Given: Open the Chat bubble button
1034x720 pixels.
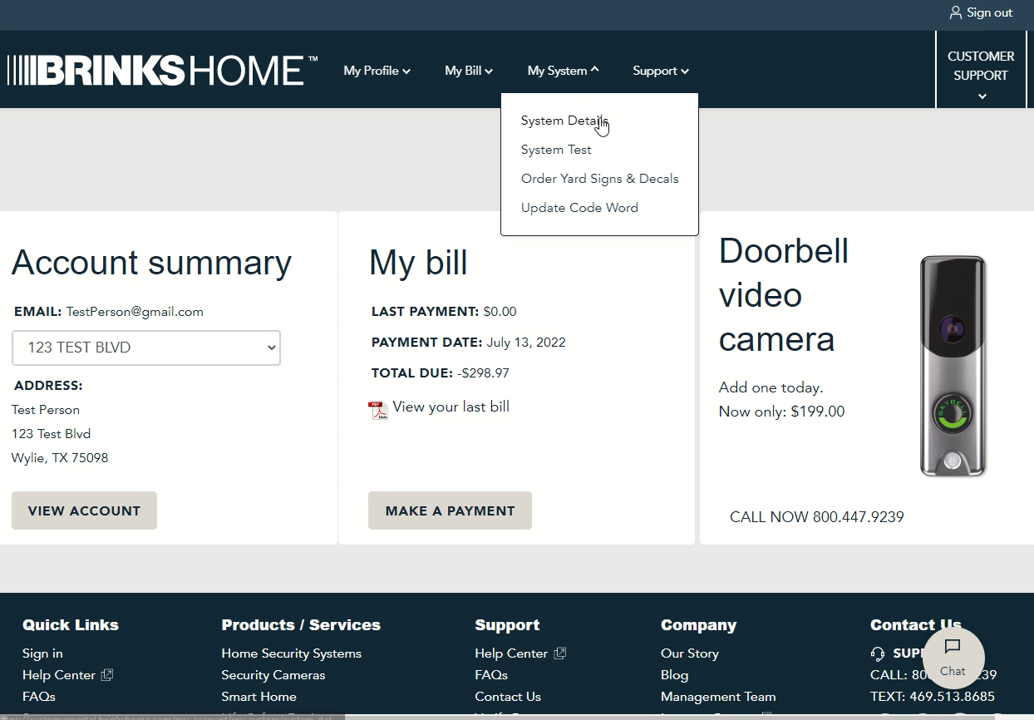Looking at the screenshot, I should tap(953, 658).
